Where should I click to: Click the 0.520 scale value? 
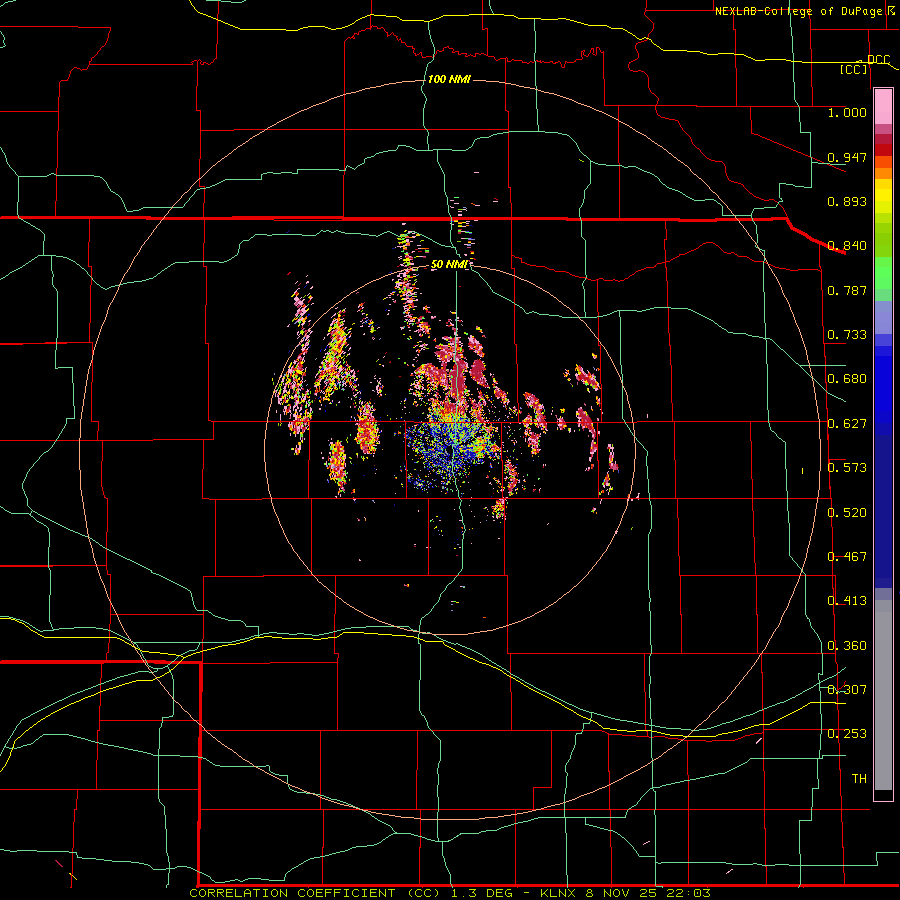pos(847,513)
